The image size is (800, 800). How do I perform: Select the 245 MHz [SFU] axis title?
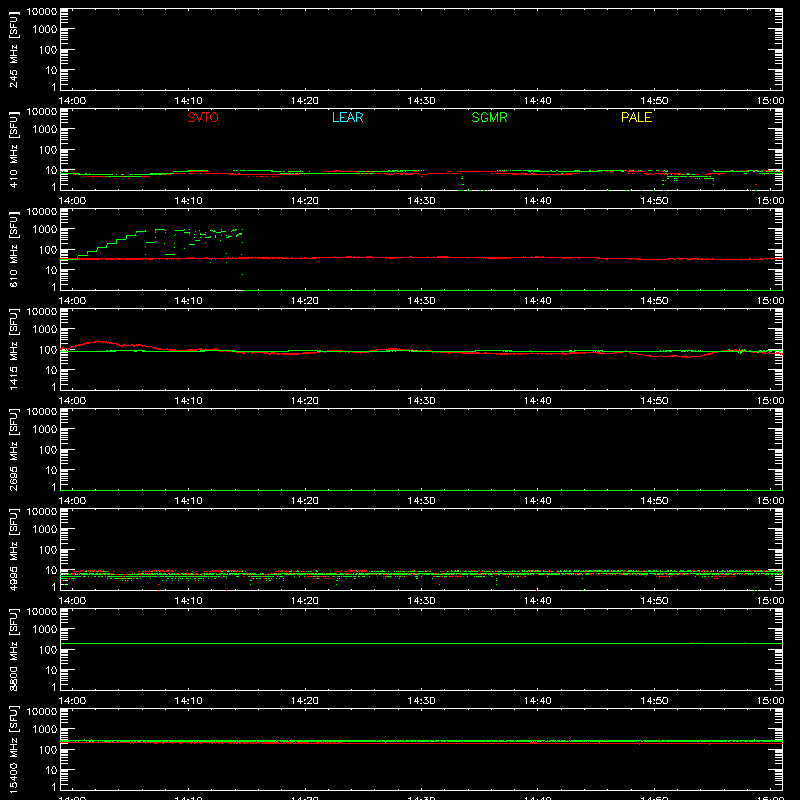[x=13, y=49]
